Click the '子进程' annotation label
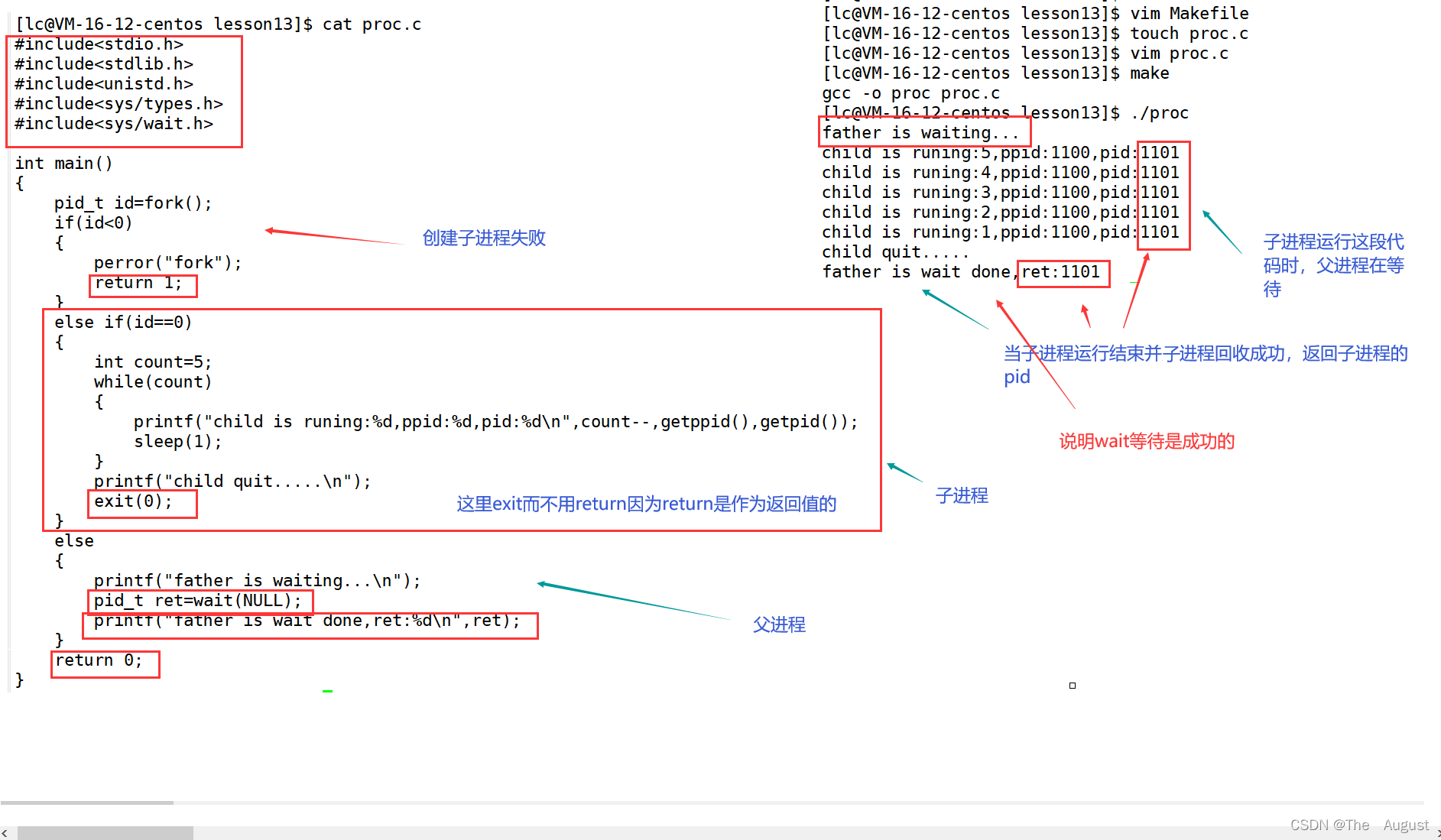1441x840 pixels. coord(962,495)
